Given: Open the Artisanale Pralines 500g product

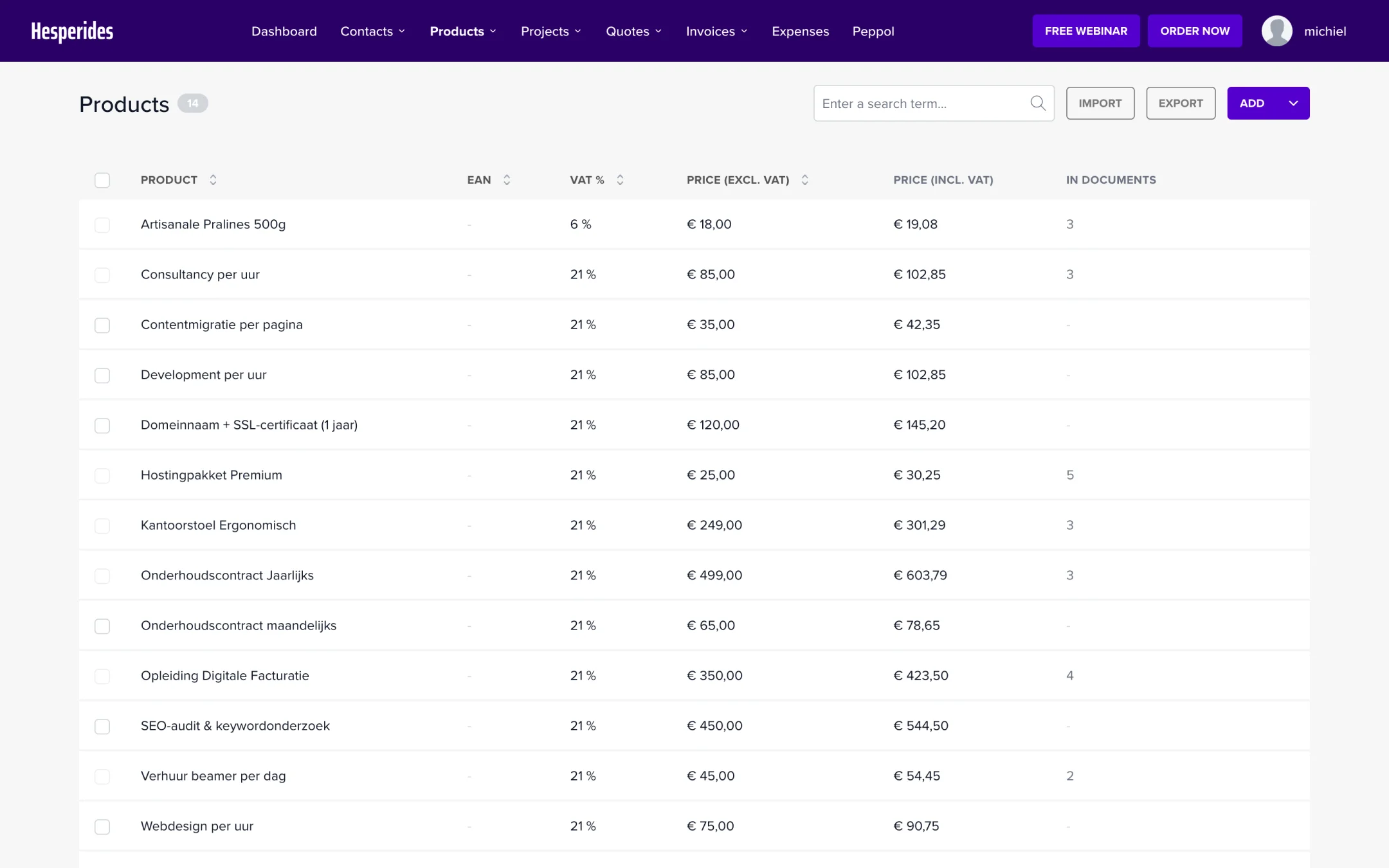Looking at the screenshot, I should tap(213, 224).
